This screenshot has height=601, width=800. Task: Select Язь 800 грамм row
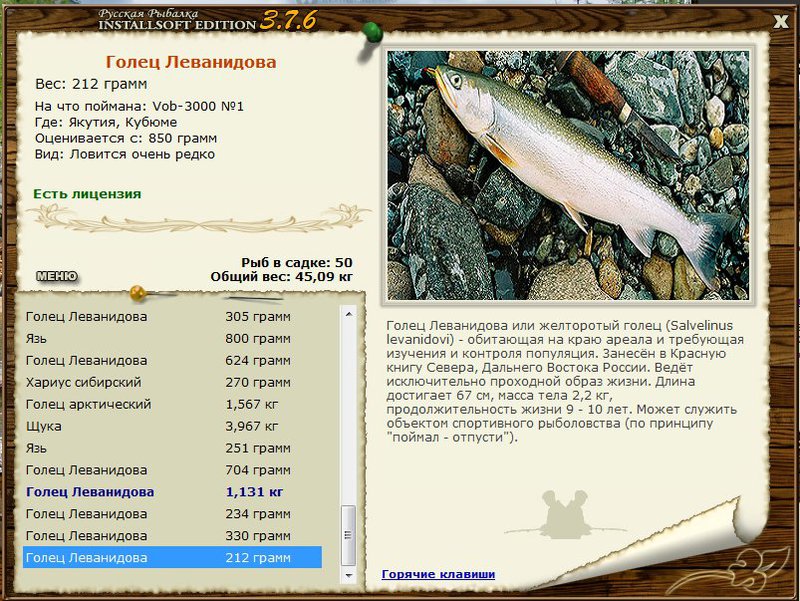tap(172, 338)
